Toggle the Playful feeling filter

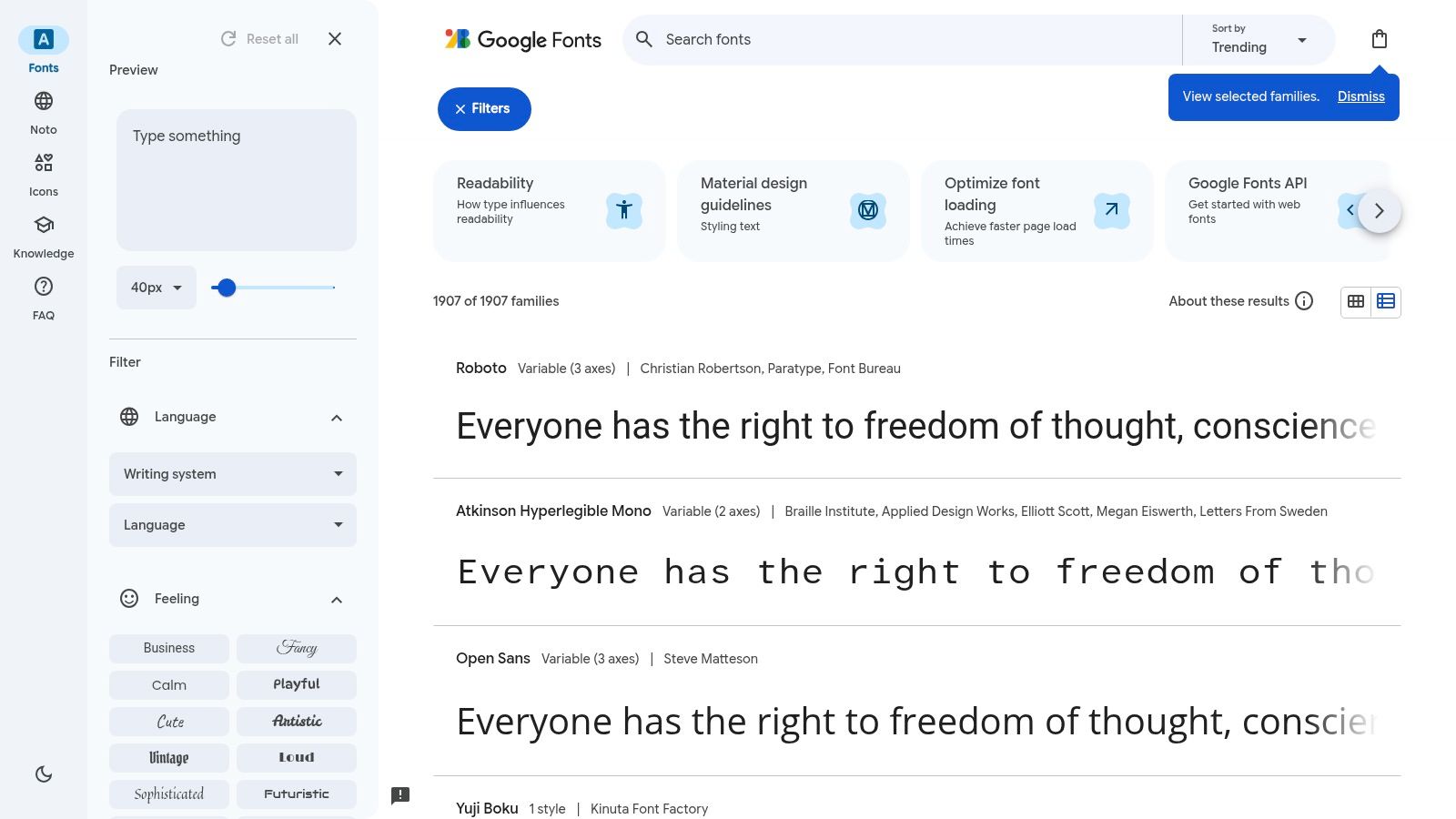pos(296,684)
